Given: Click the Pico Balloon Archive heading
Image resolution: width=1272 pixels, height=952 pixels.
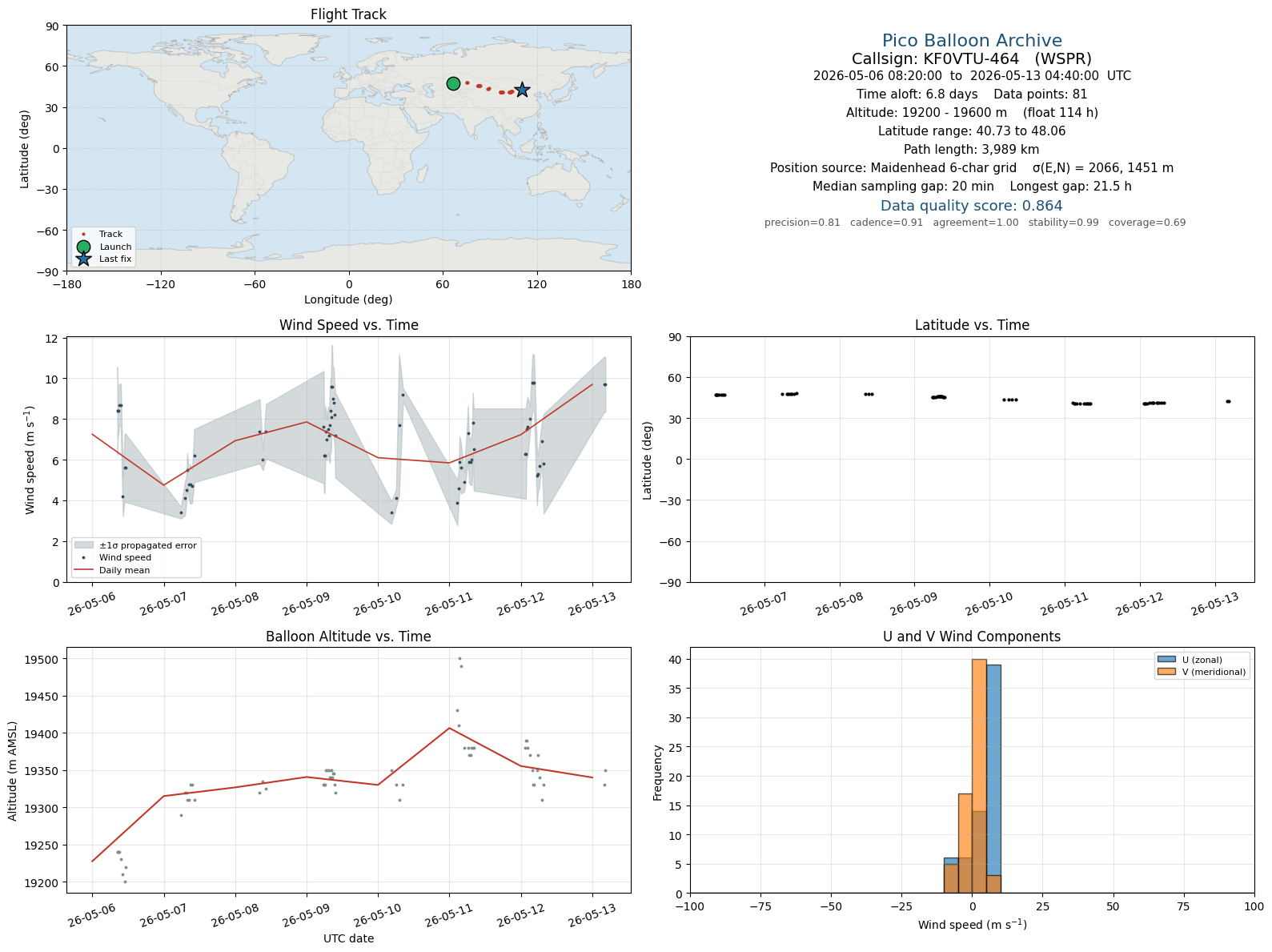Looking at the screenshot, I should [972, 41].
